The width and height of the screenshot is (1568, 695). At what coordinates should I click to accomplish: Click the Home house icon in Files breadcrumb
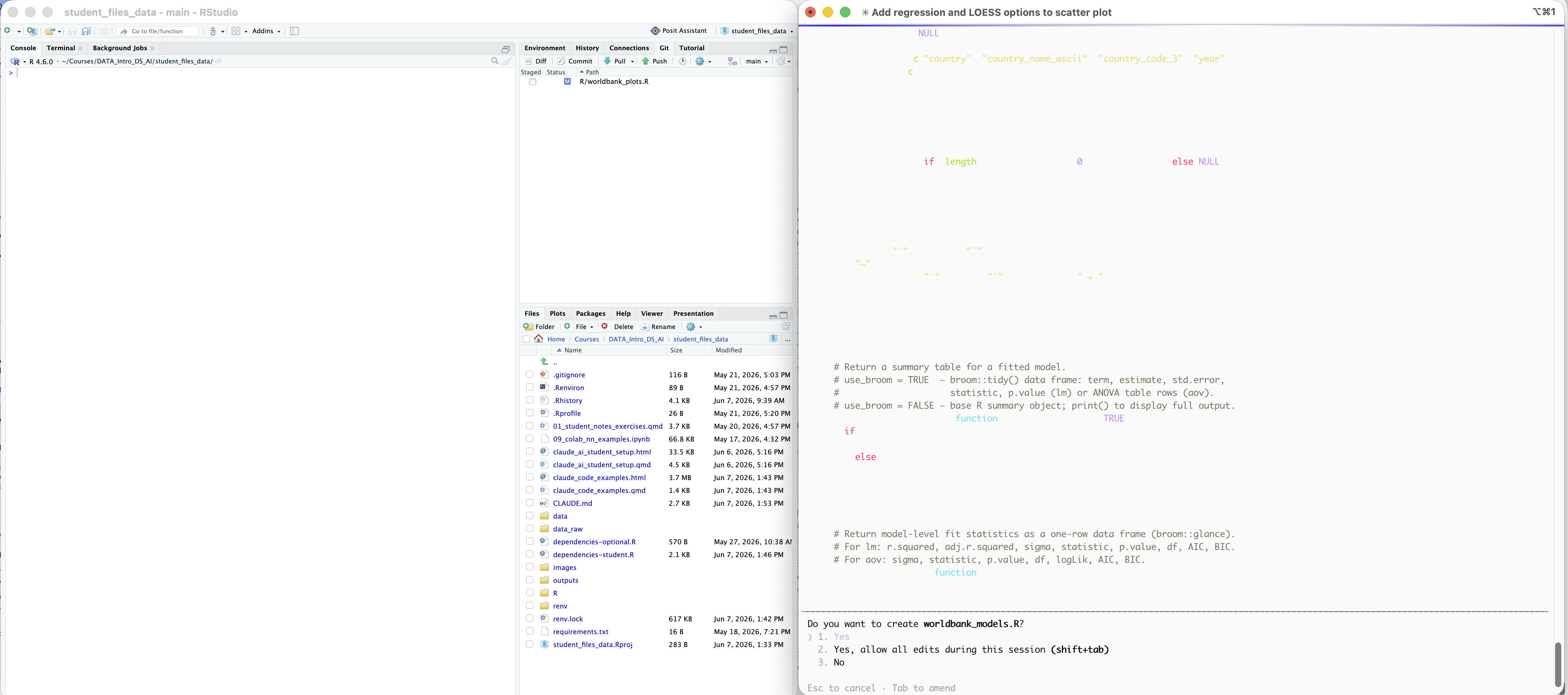(x=539, y=339)
